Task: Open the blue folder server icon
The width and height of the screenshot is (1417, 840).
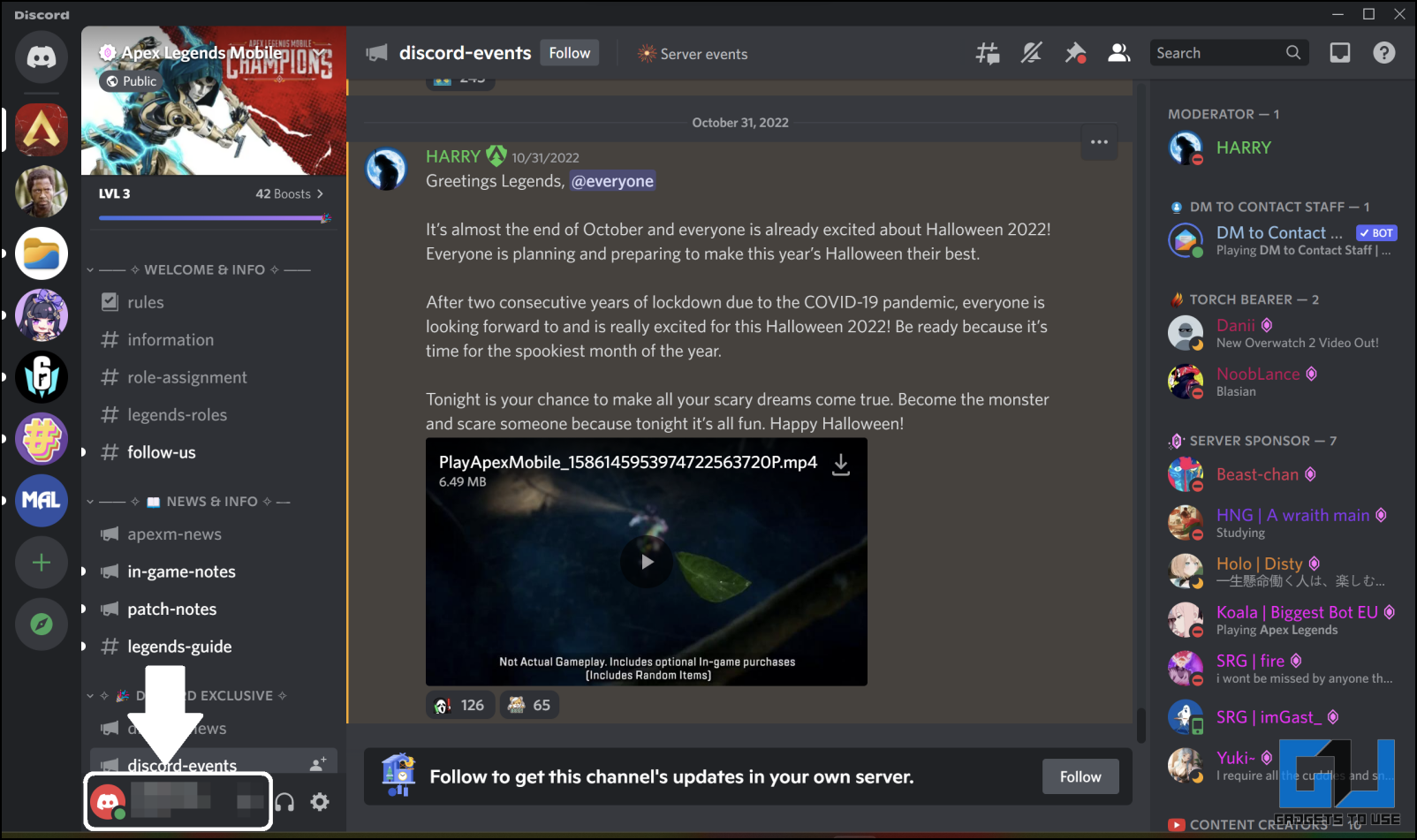Action: [42, 254]
